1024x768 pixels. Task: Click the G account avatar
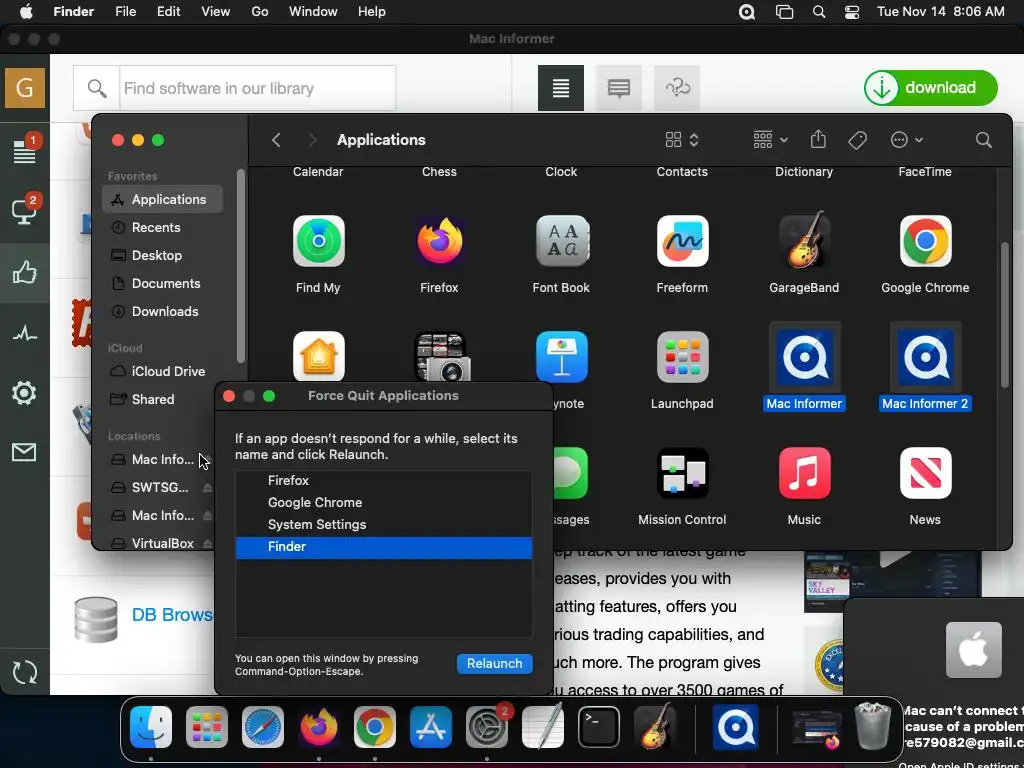25,88
